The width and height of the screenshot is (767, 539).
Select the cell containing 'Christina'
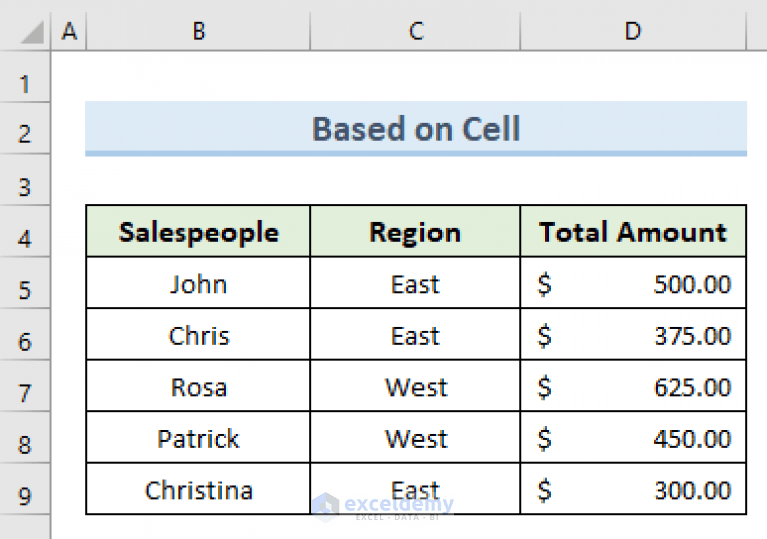[198, 489]
